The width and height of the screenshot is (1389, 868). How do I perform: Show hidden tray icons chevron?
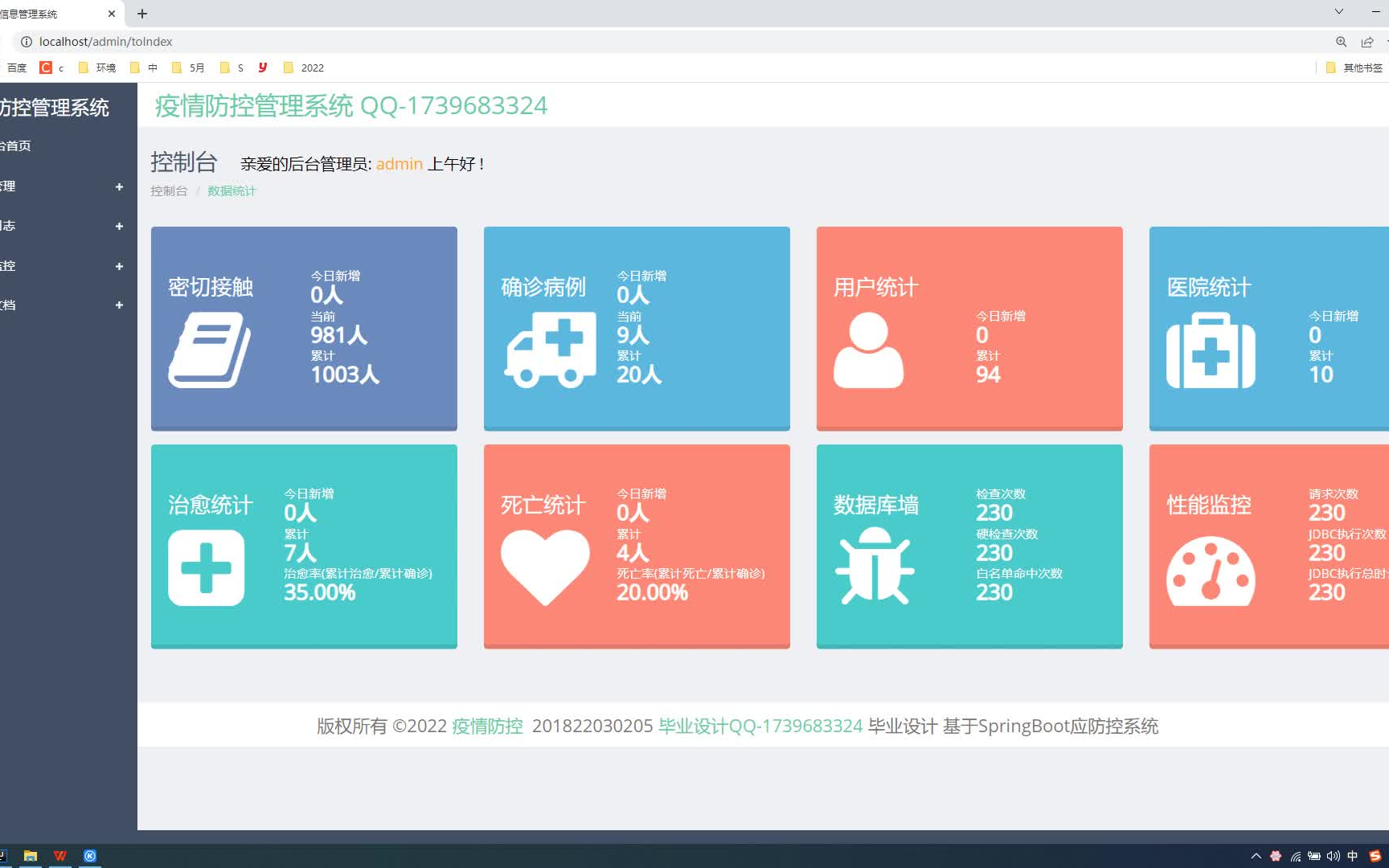1256,856
